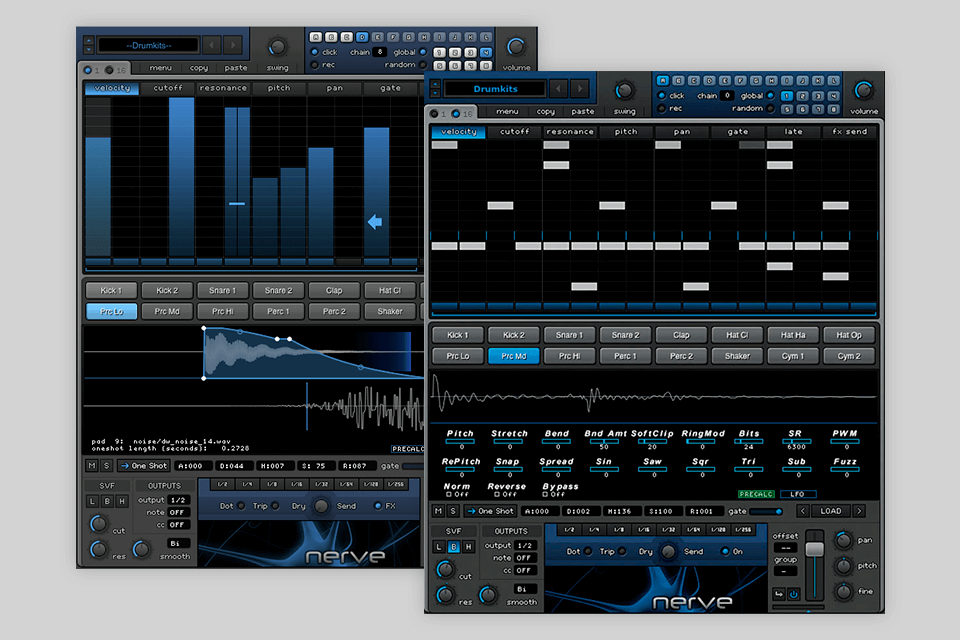Open Drumkits preset selector in front window
This screenshot has height=640, width=960.
click(x=495, y=89)
